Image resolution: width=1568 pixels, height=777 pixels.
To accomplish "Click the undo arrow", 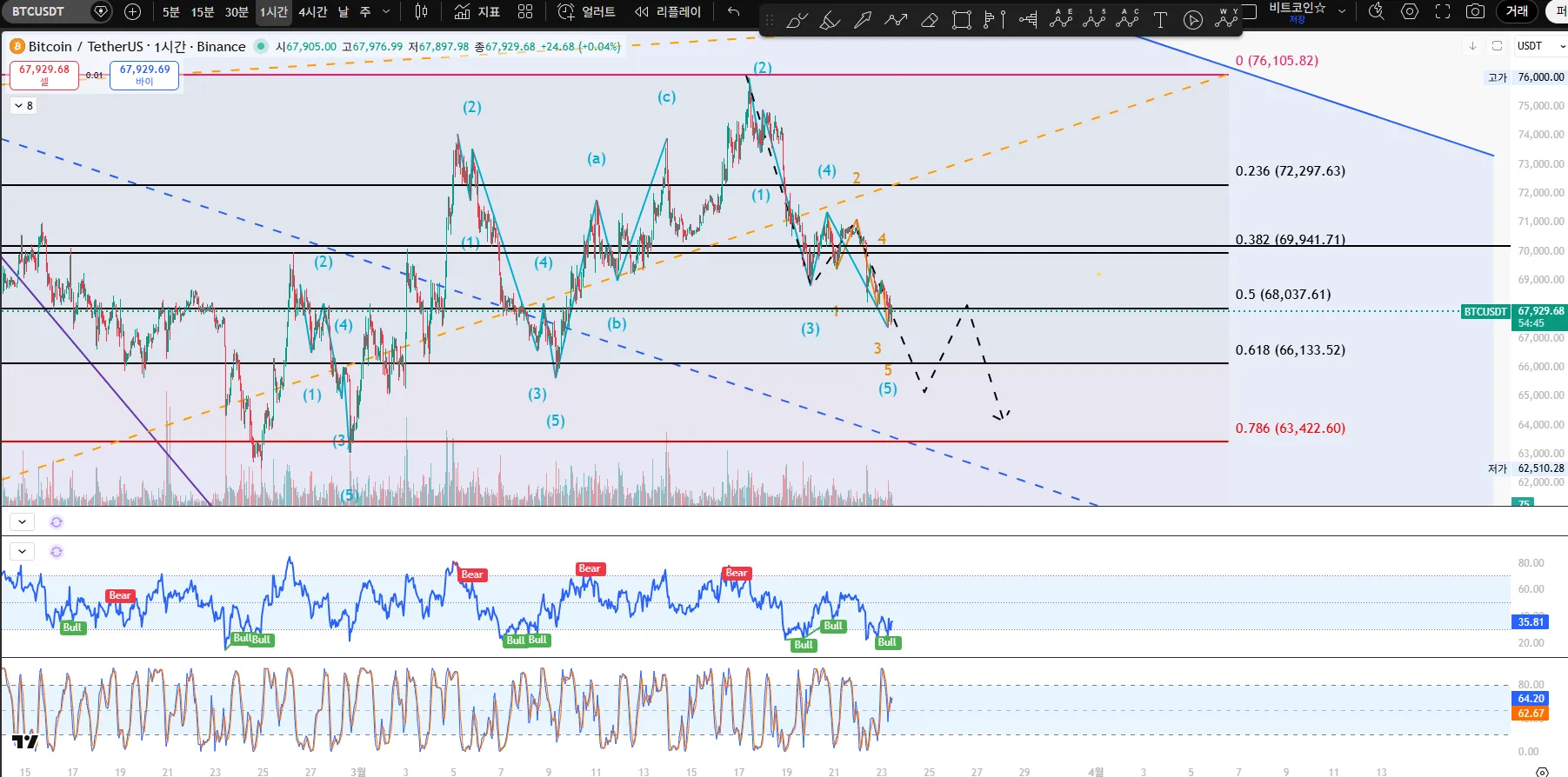I will (x=734, y=11).
